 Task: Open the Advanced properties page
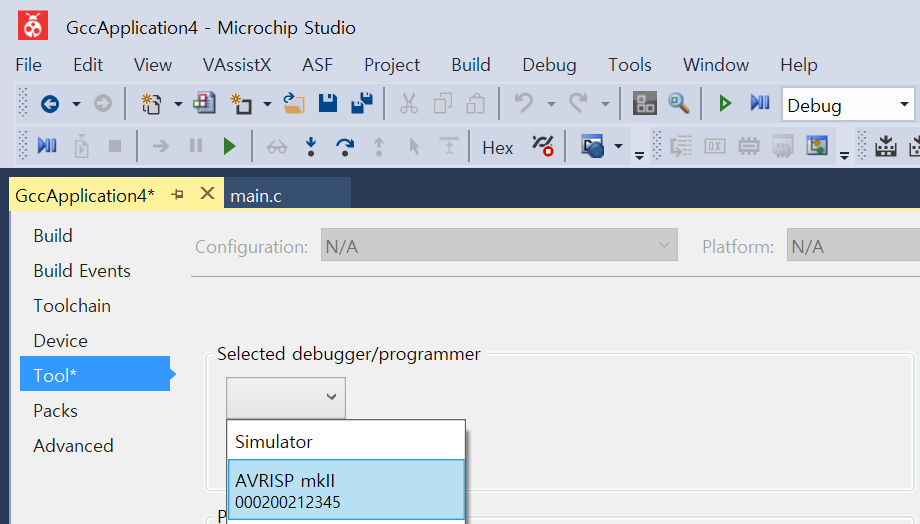tap(73, 446)
